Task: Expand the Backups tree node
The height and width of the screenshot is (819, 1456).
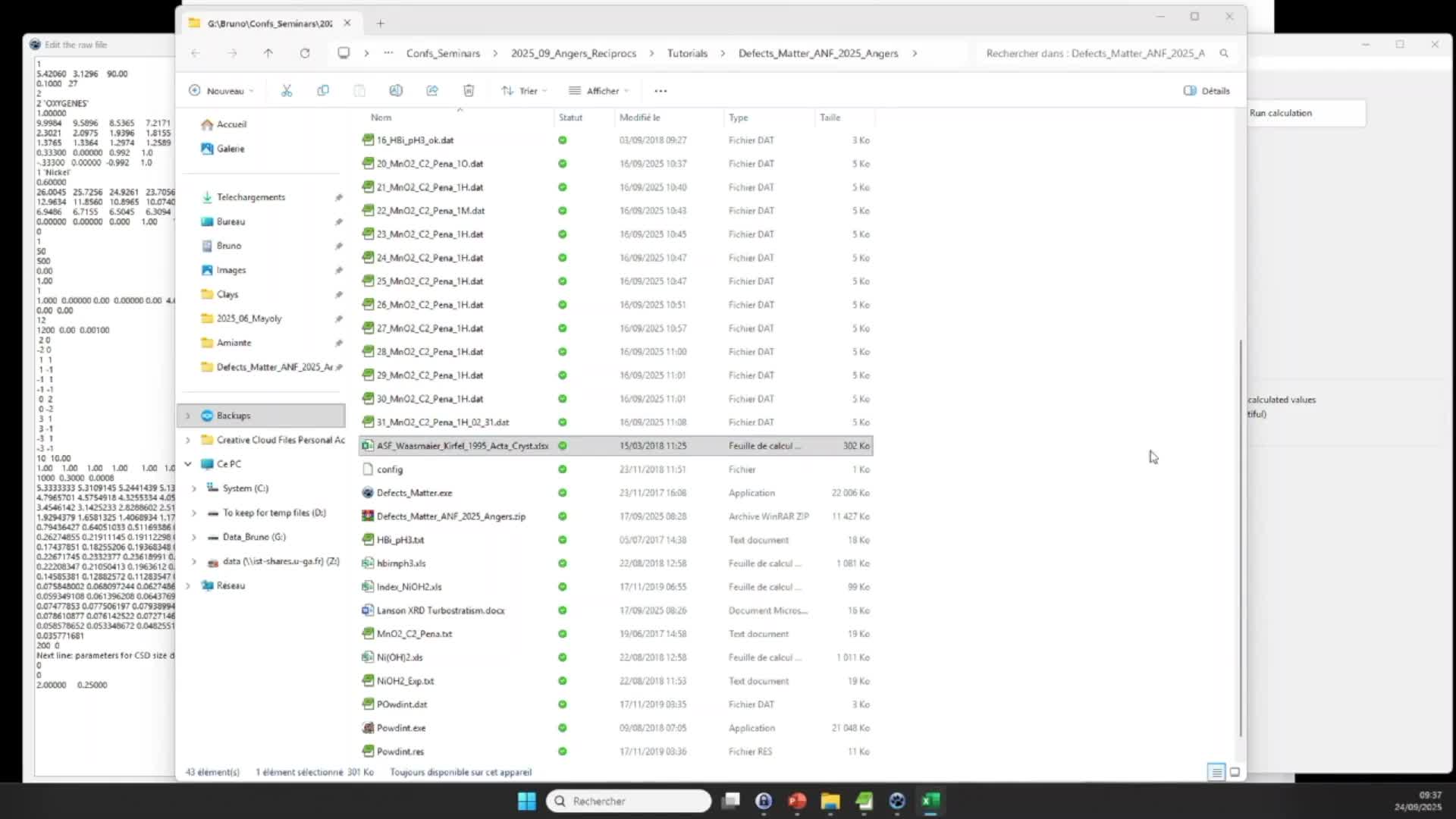Action: tap(188, 416)
